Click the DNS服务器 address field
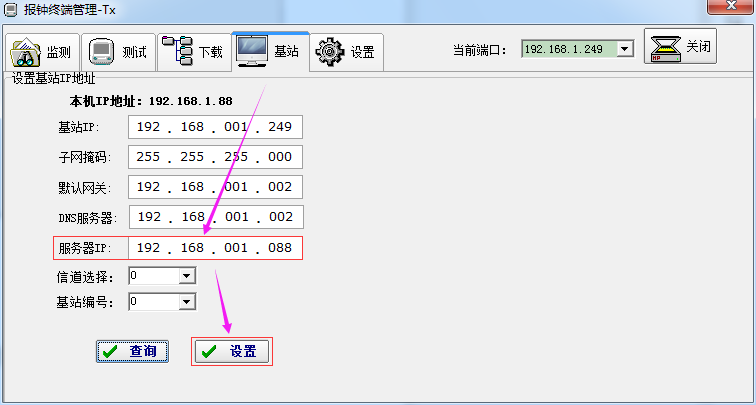The width and height of the screenshot is (756, 405). (216, 217)
